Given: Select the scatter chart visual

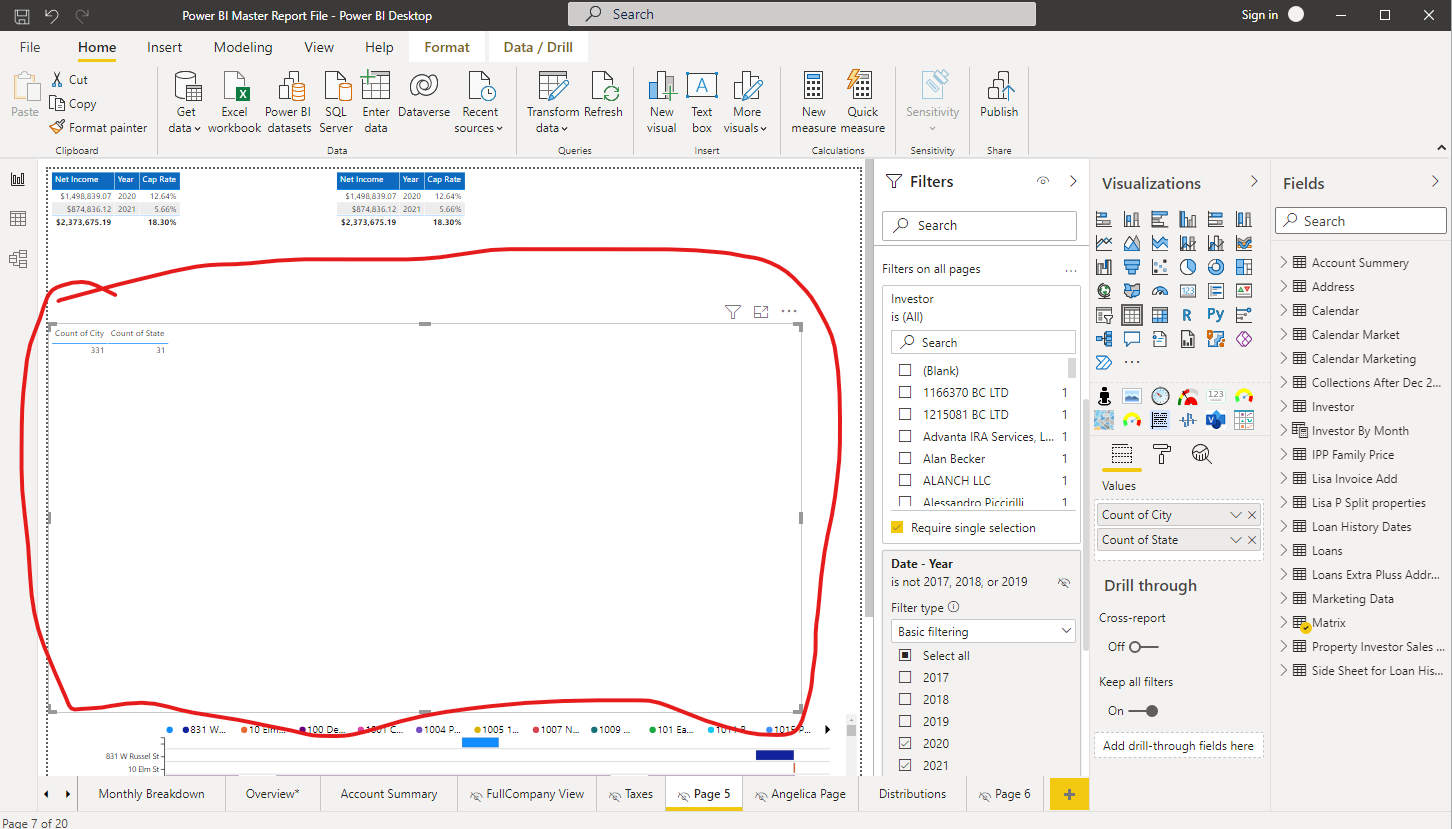Looking at the screenshot, I should click(1160, 267).
